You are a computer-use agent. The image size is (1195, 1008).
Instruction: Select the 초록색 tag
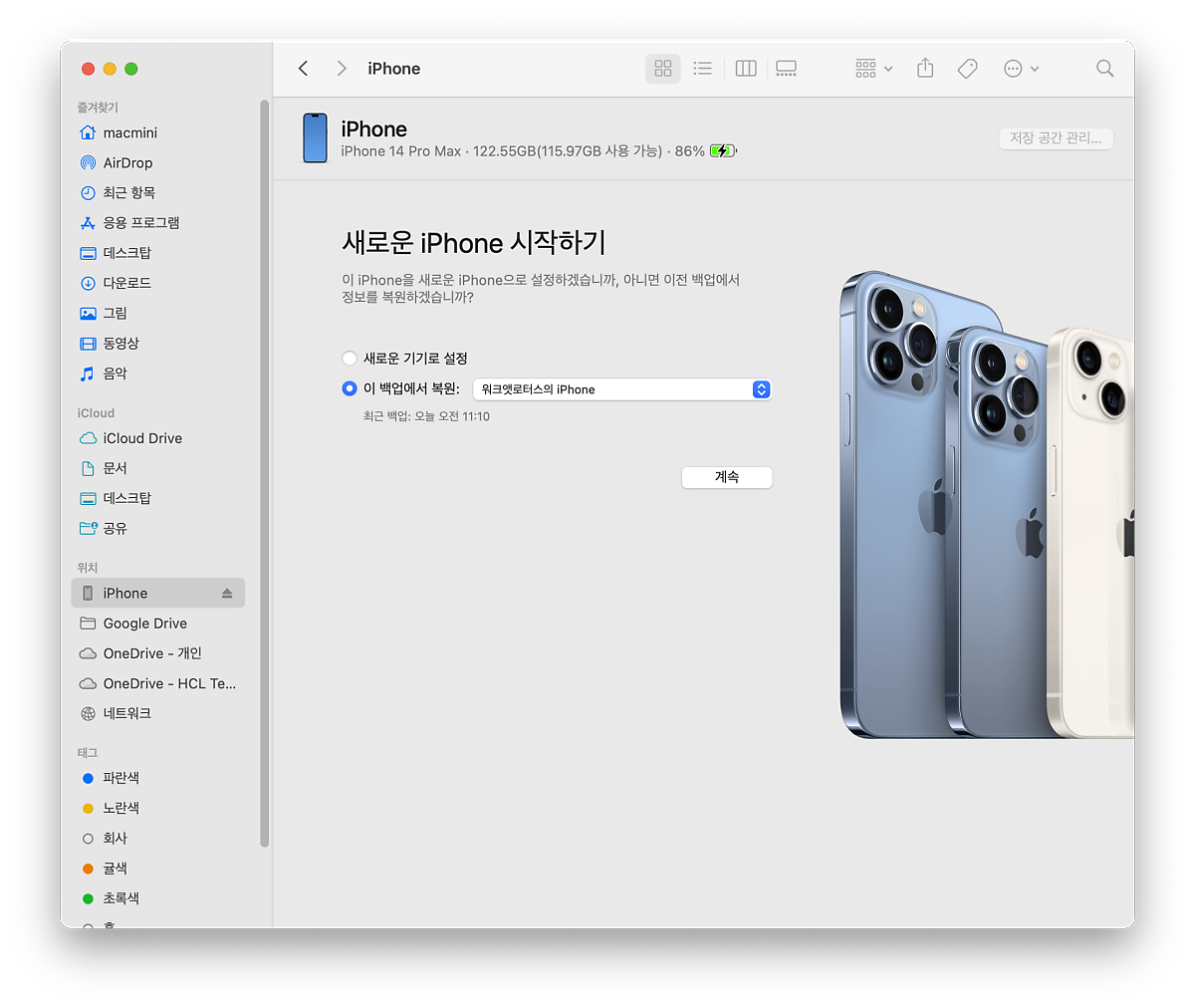click(x=158, y=898)
